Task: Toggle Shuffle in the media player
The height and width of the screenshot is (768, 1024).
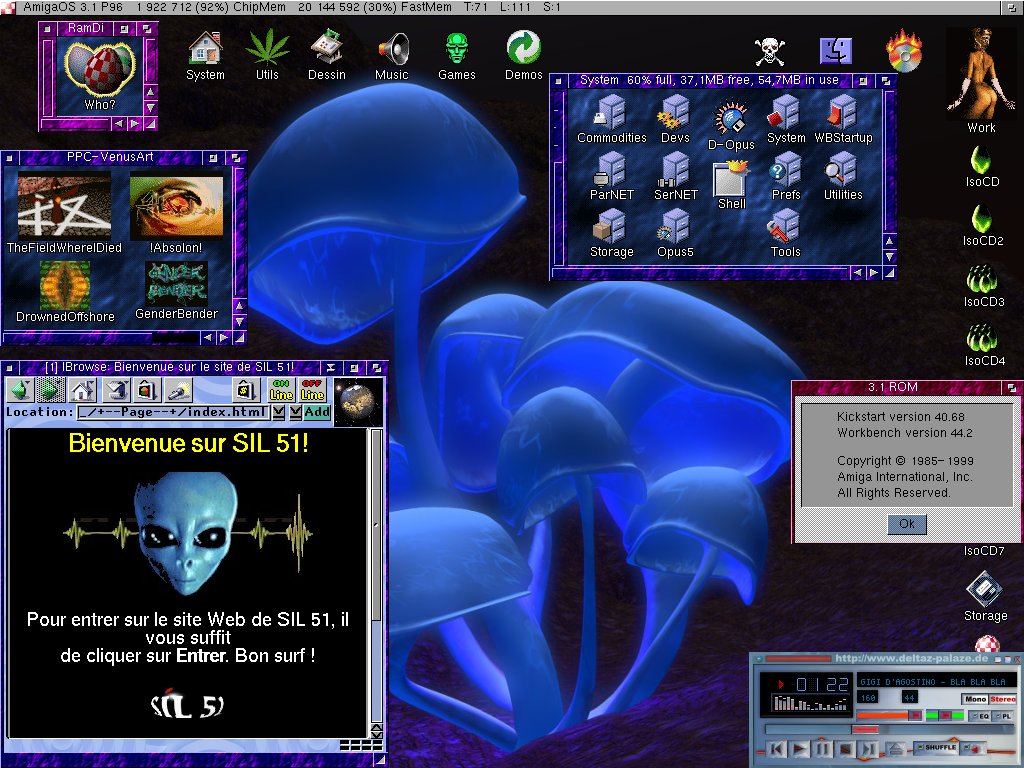Action: 940,747
